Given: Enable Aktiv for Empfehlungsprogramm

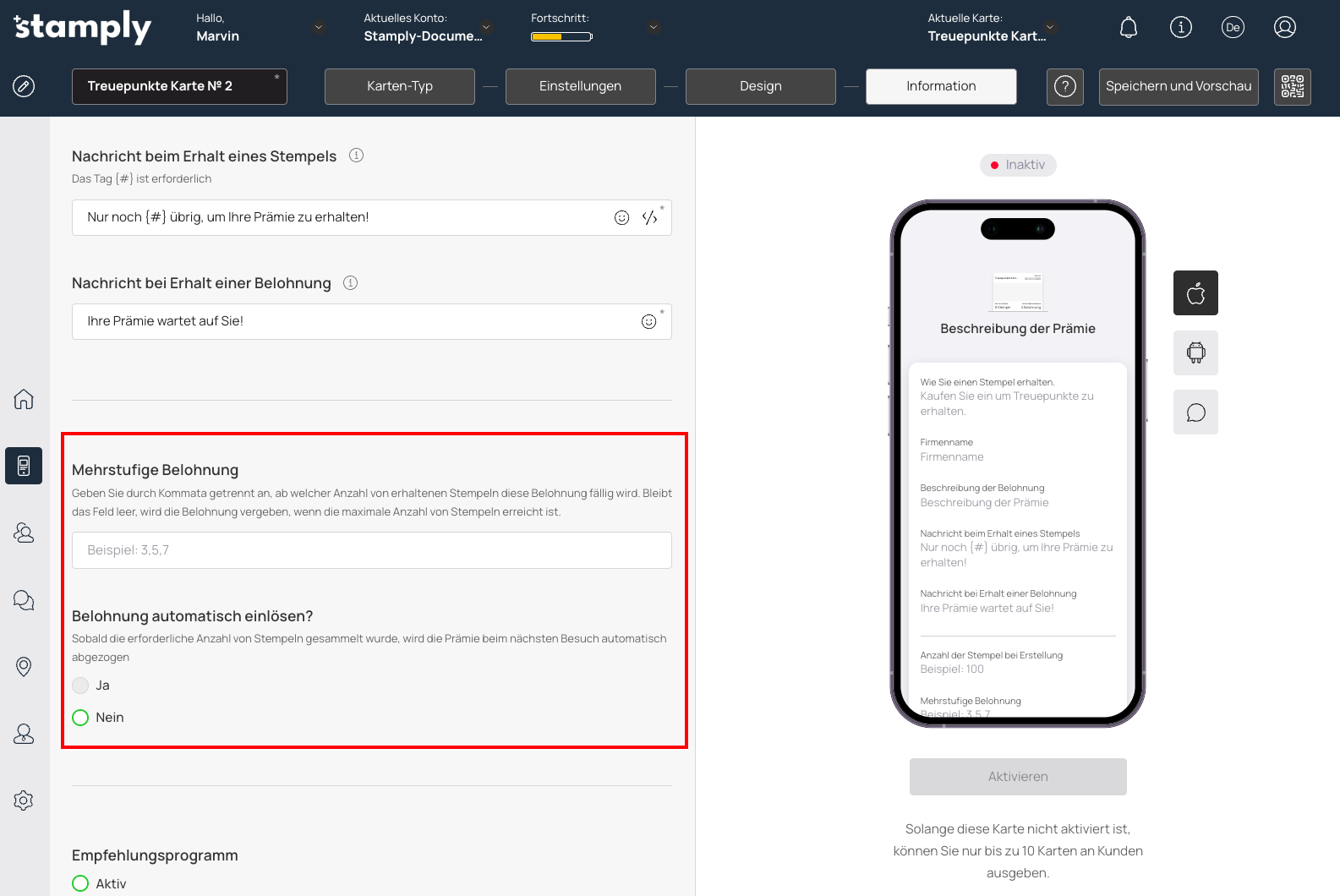Looking at the screenshot, I should [80, 883].
